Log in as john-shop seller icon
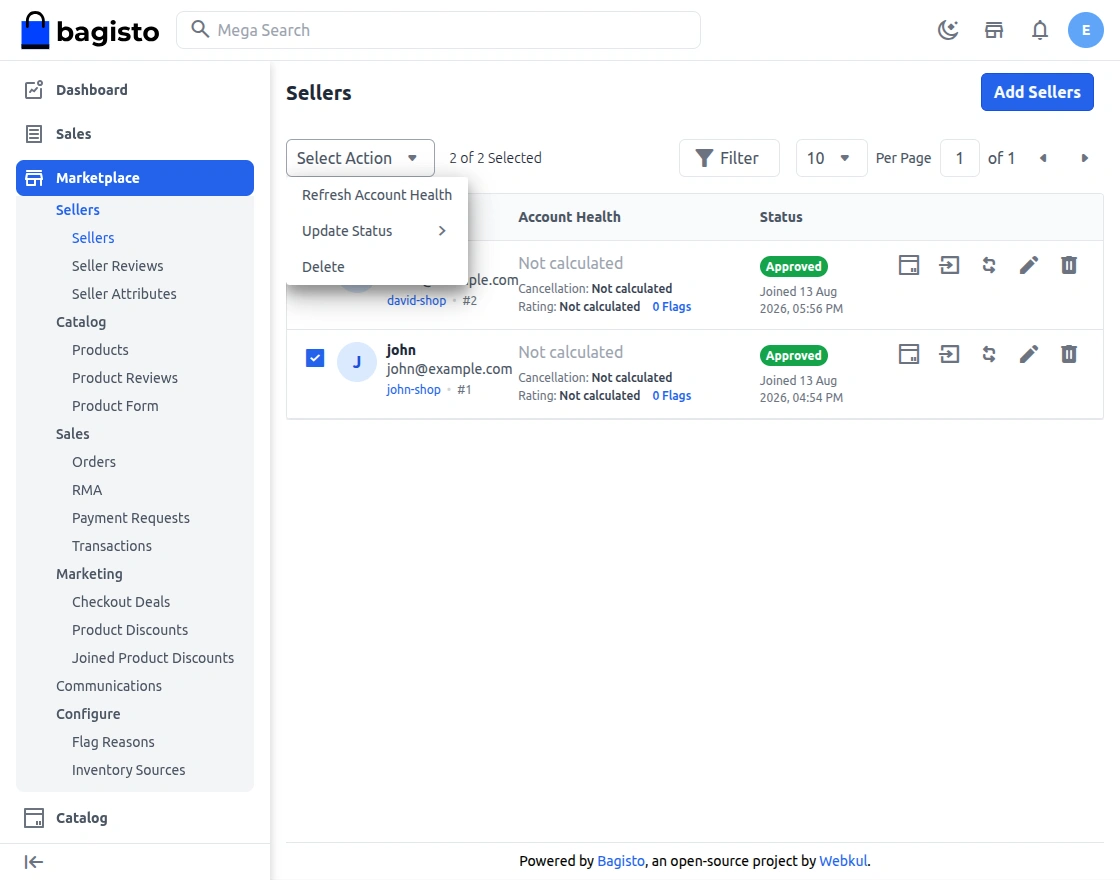 [949, 354]
